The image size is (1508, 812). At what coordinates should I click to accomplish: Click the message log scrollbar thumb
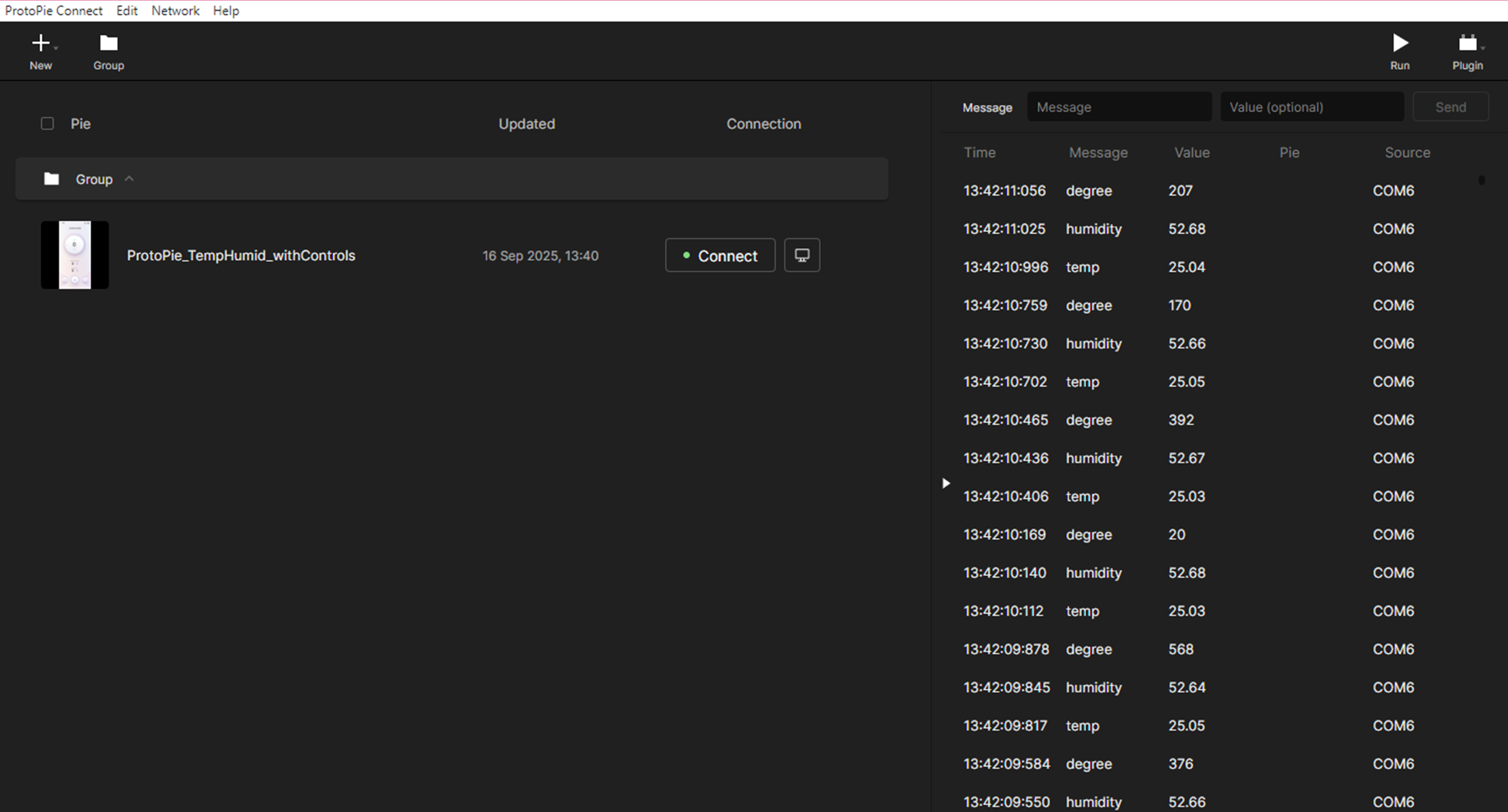pyautogui.click(x=1482, y=180)
